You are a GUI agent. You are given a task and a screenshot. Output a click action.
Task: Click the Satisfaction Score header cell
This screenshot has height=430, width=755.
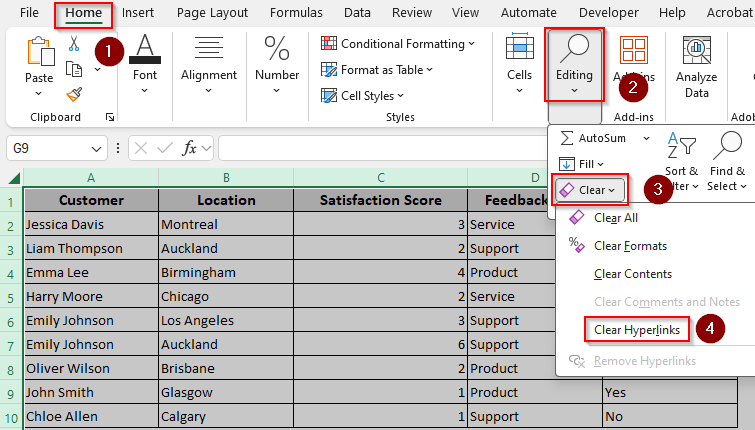pos(380,200)
